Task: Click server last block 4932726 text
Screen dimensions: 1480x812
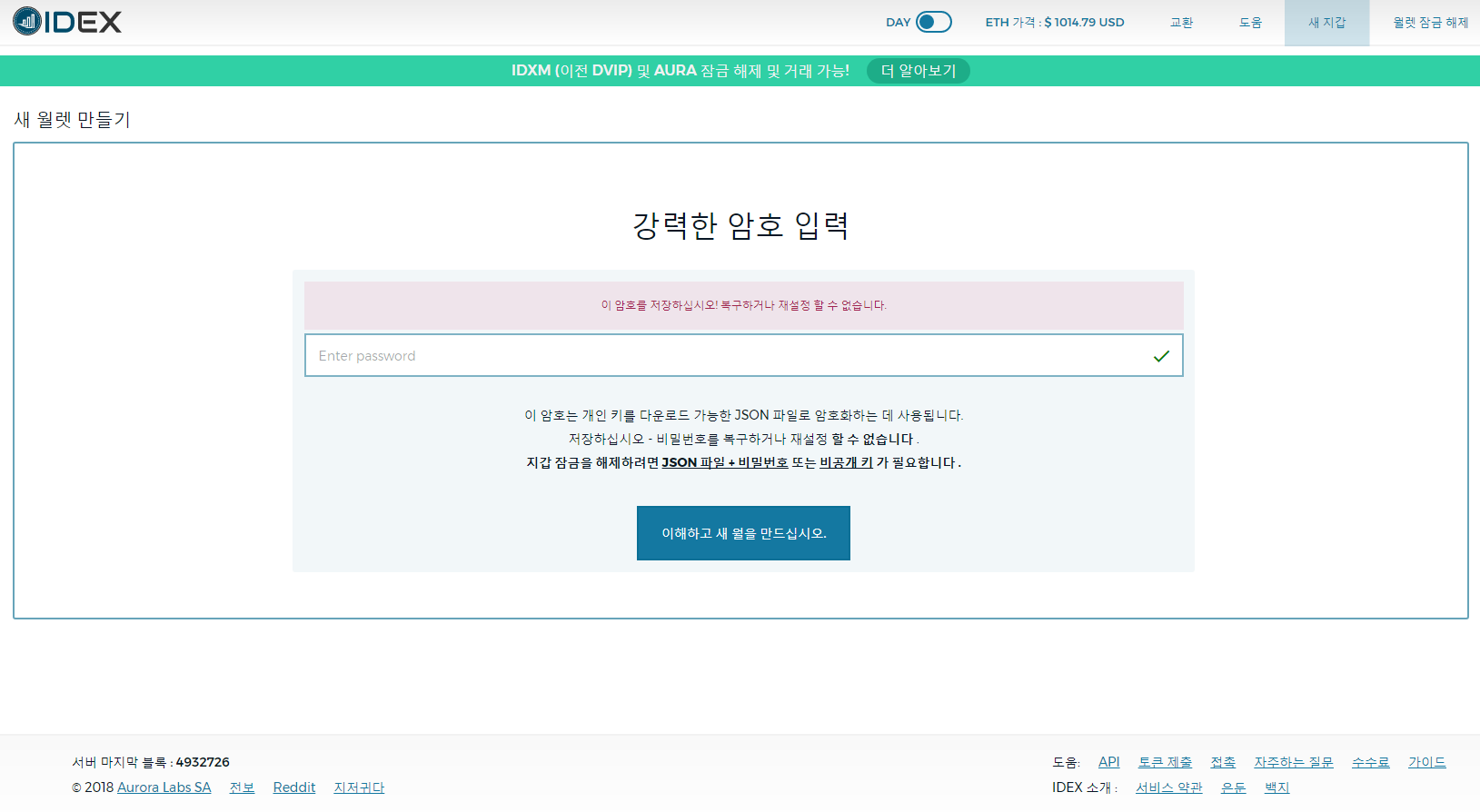Action: [151, 762]
